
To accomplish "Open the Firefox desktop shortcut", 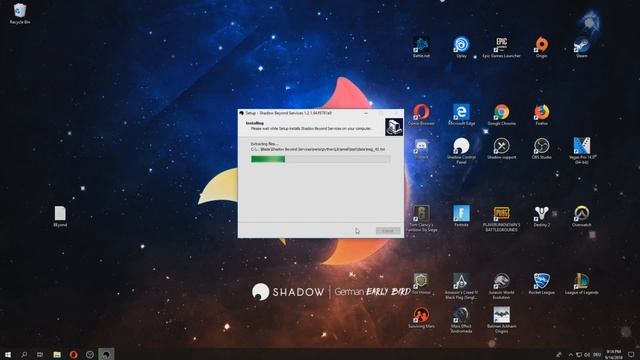I will [542, 115].
